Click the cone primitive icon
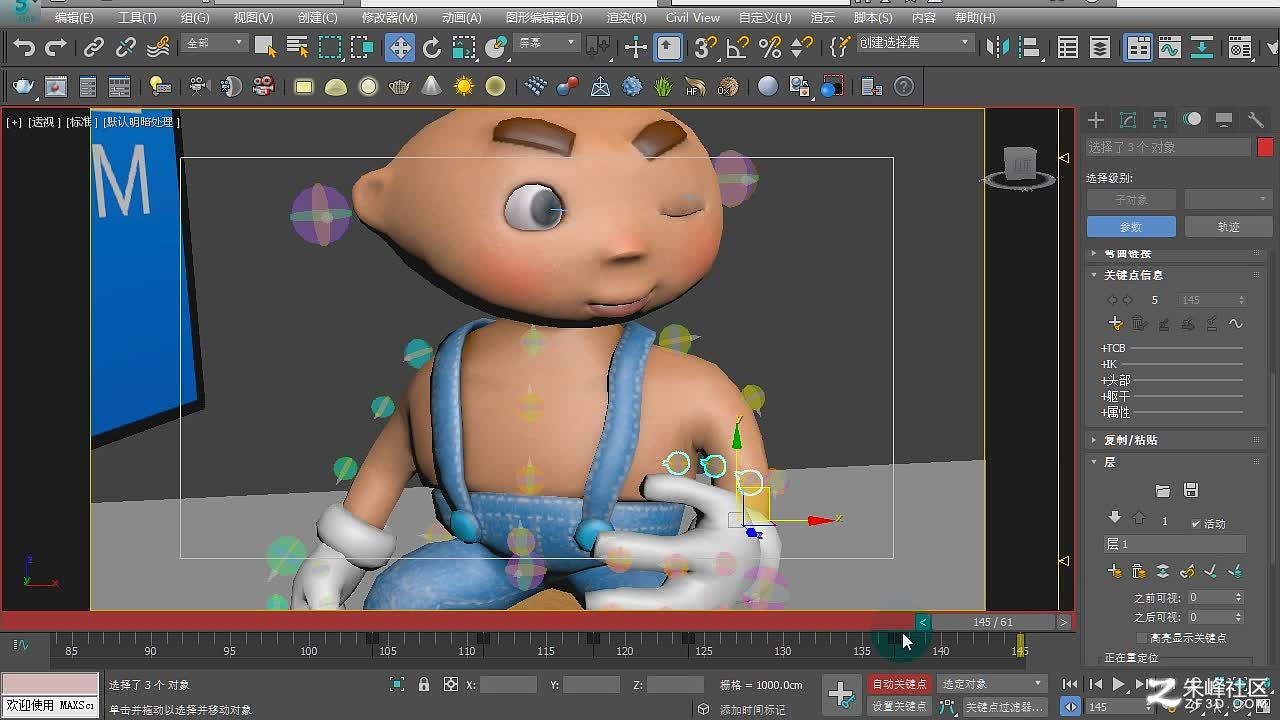Viewport: 1280px width, 720px height. (x=432, y=87)
